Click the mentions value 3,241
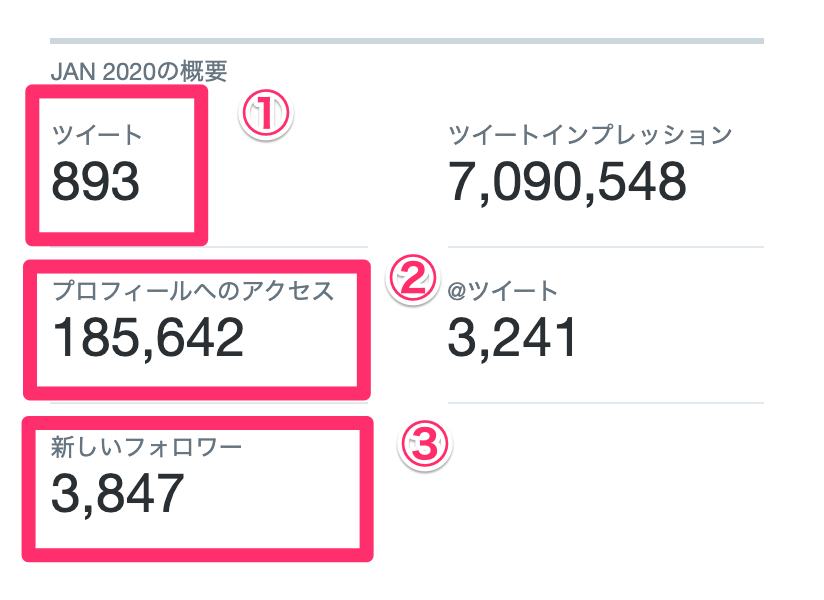The height and width of the screenshot is (600, 824). [512, 338]
